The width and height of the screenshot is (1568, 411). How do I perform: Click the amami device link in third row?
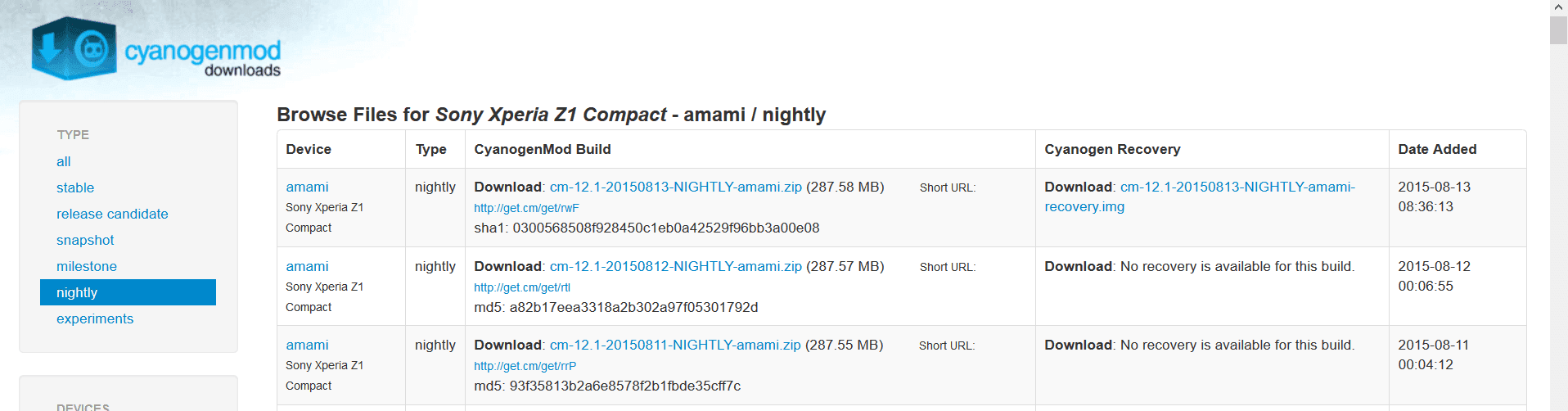[x=307, y=345]
